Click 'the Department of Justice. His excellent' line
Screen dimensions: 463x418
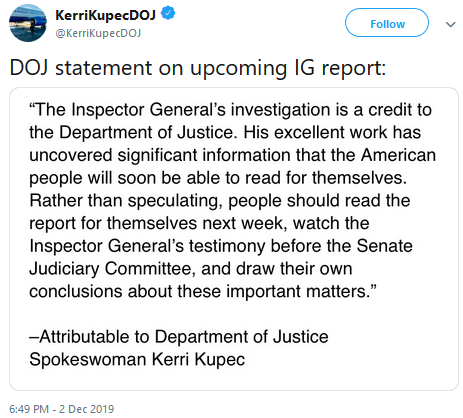225,133
